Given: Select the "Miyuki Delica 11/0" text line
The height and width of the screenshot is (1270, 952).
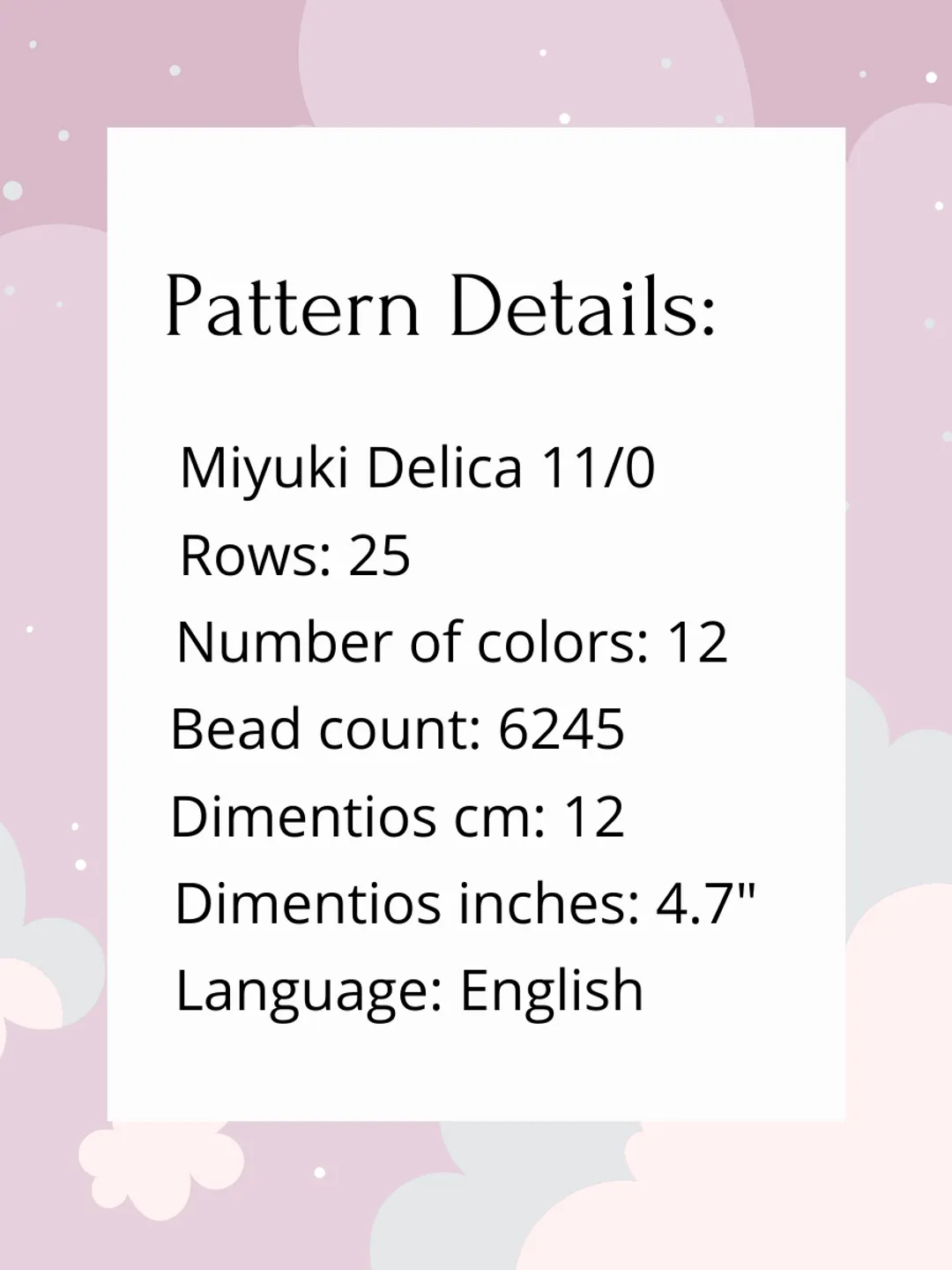Looking at the screenshot, I should [x=417, y=467].
